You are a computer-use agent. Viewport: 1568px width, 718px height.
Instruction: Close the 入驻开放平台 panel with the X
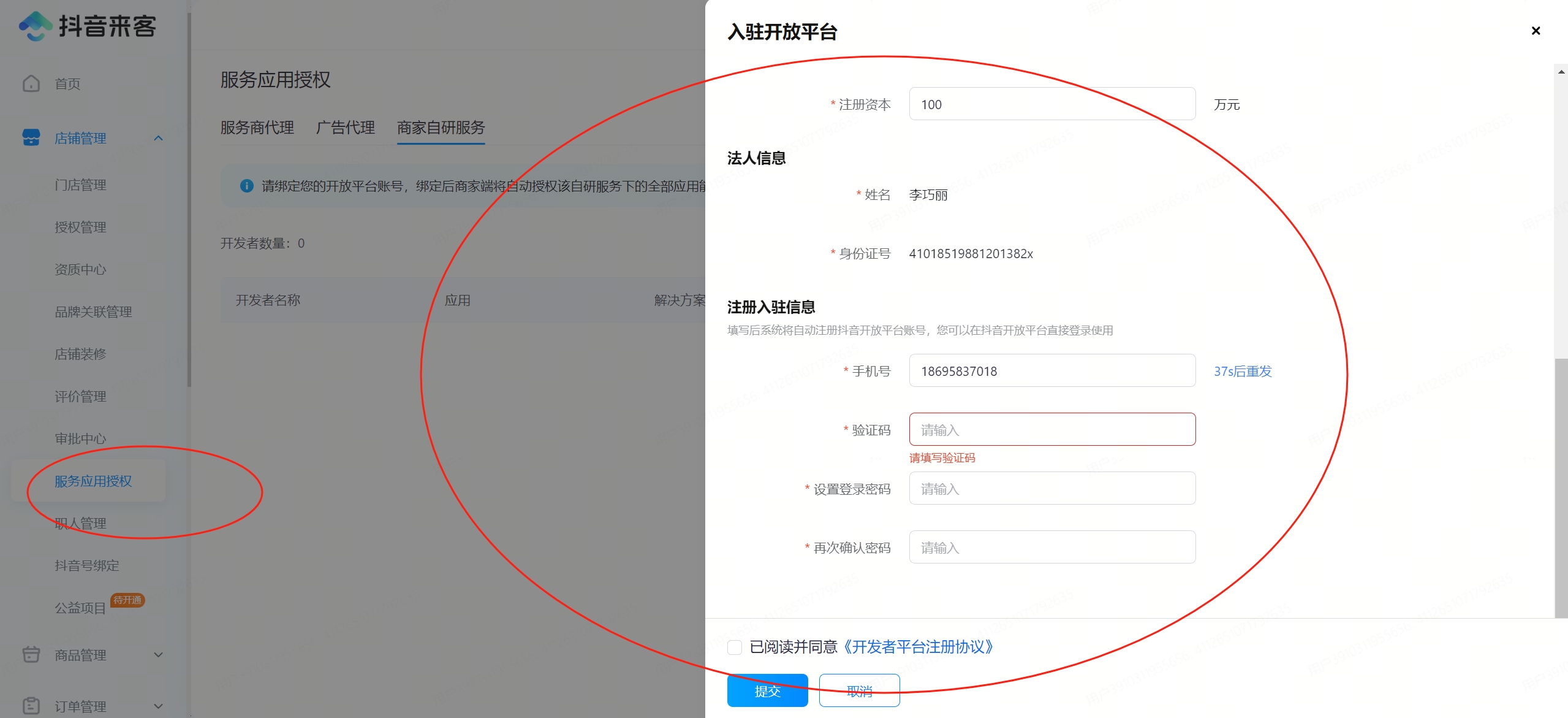tap(1536, 31)
